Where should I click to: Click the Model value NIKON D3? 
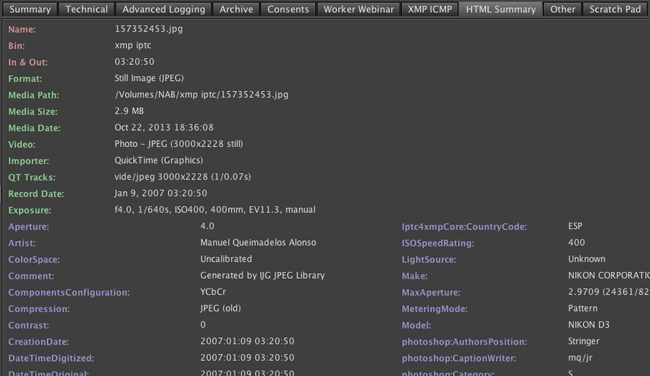point(589,325)
